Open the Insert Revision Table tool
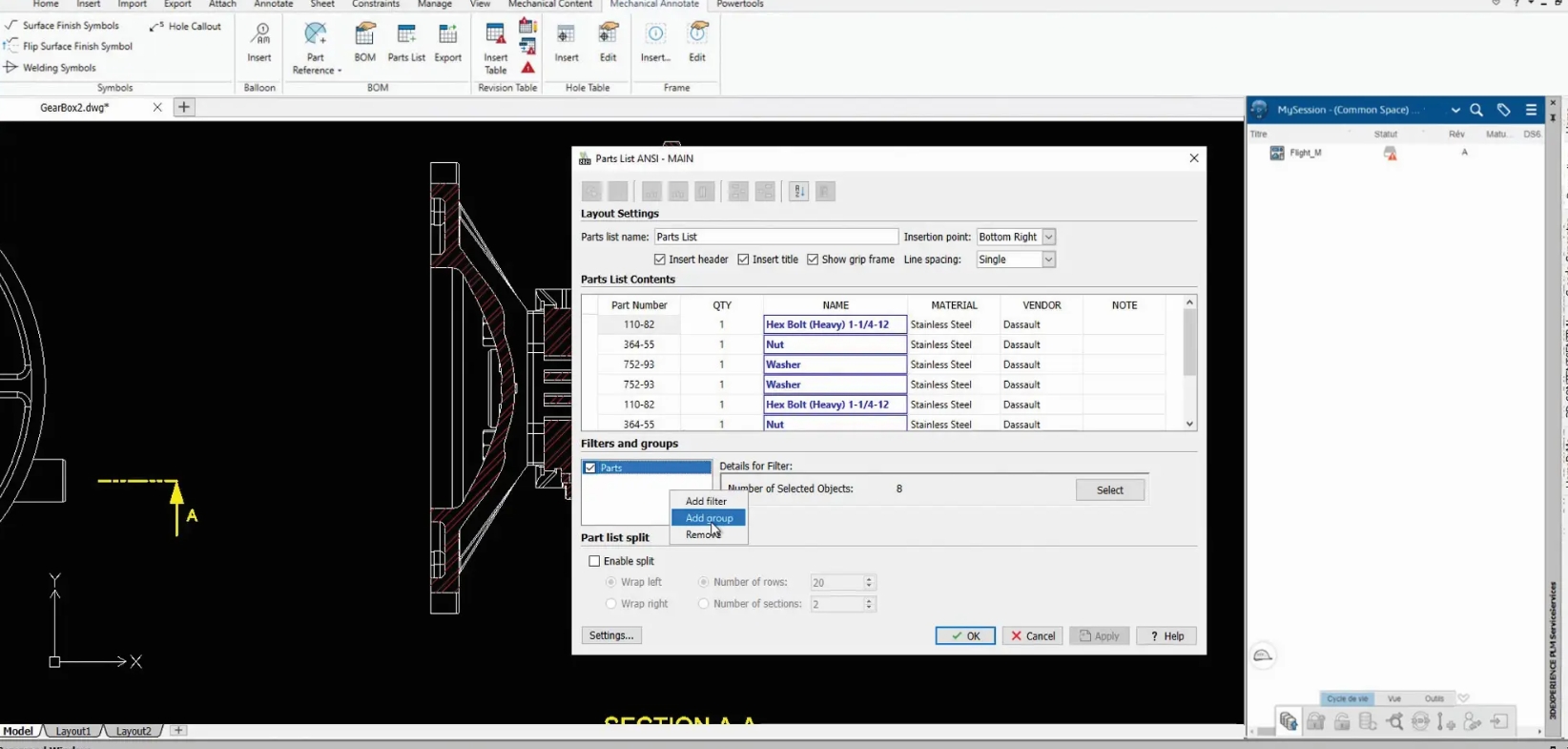1568x749 pixels. [495, 47]
